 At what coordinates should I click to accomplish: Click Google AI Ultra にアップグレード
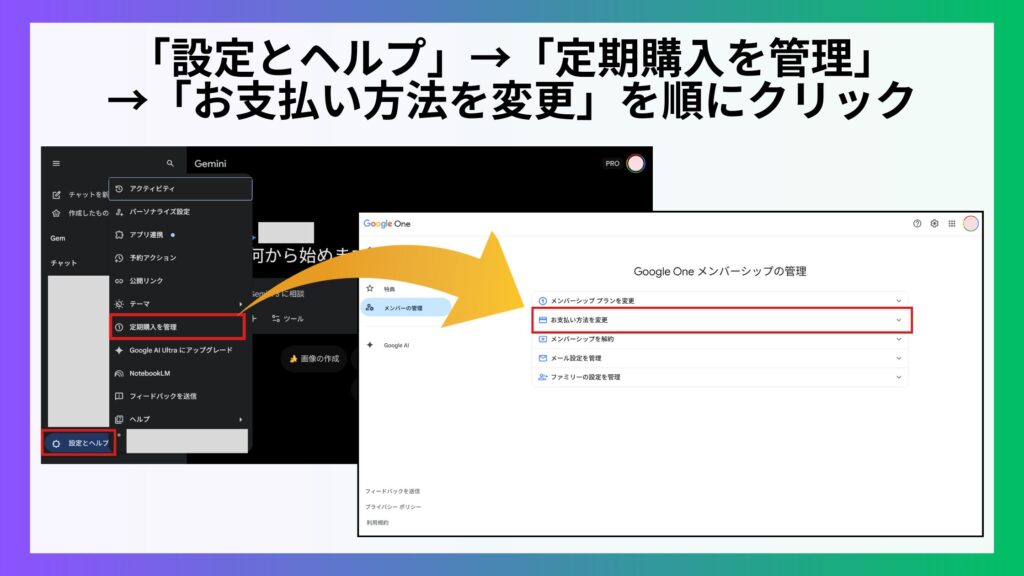point(178,350)
